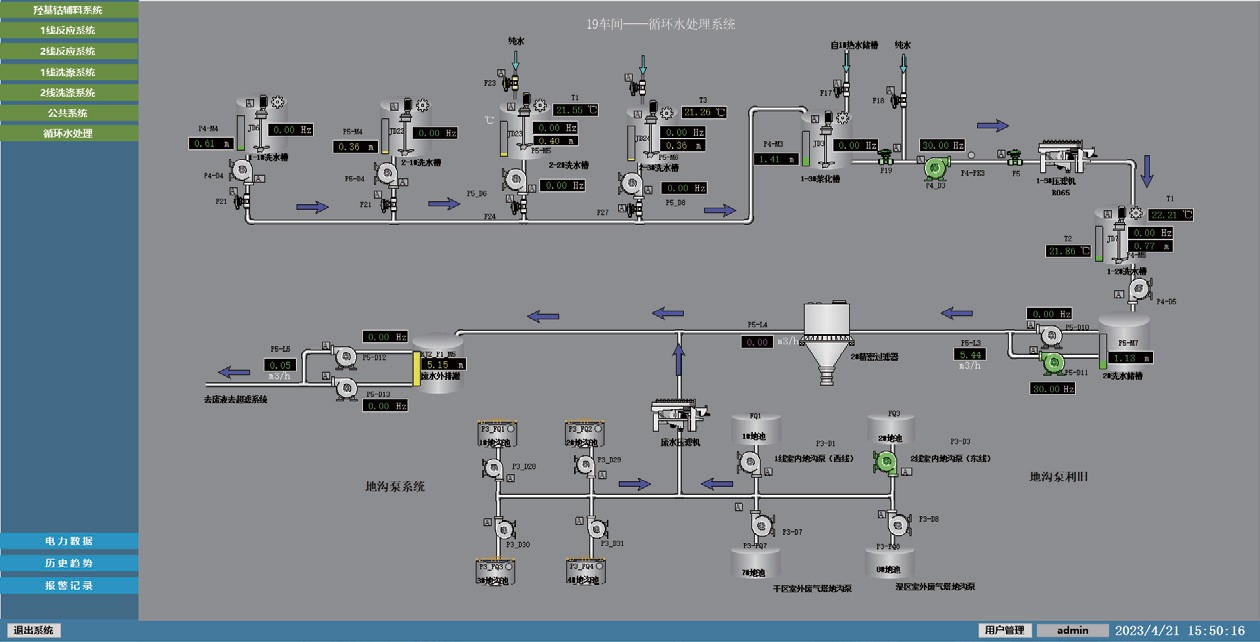
Task: Click the 历史趋势 button
Action: click(69, 563)
